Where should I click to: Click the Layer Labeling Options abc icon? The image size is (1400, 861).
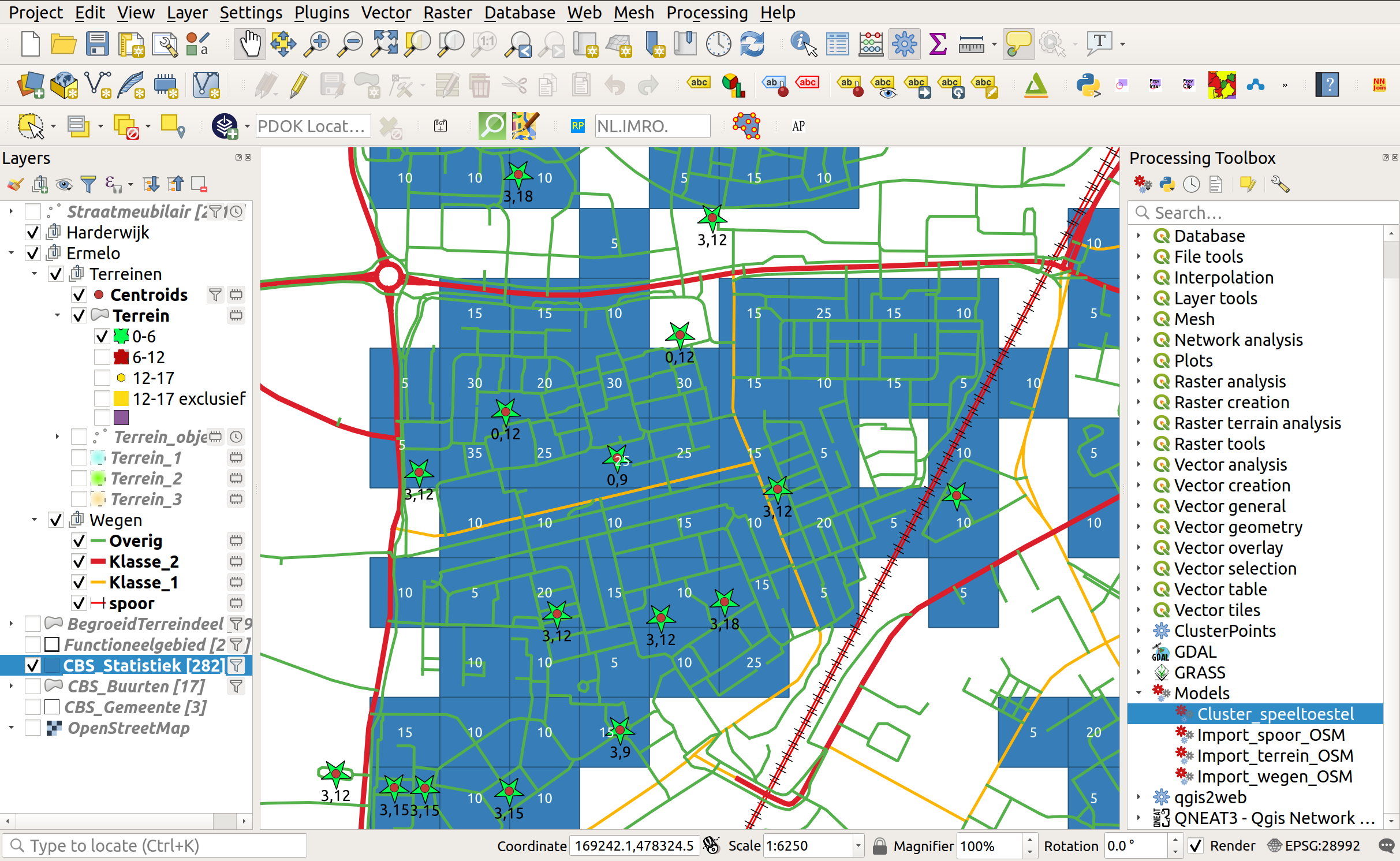[x=699, y=83]
